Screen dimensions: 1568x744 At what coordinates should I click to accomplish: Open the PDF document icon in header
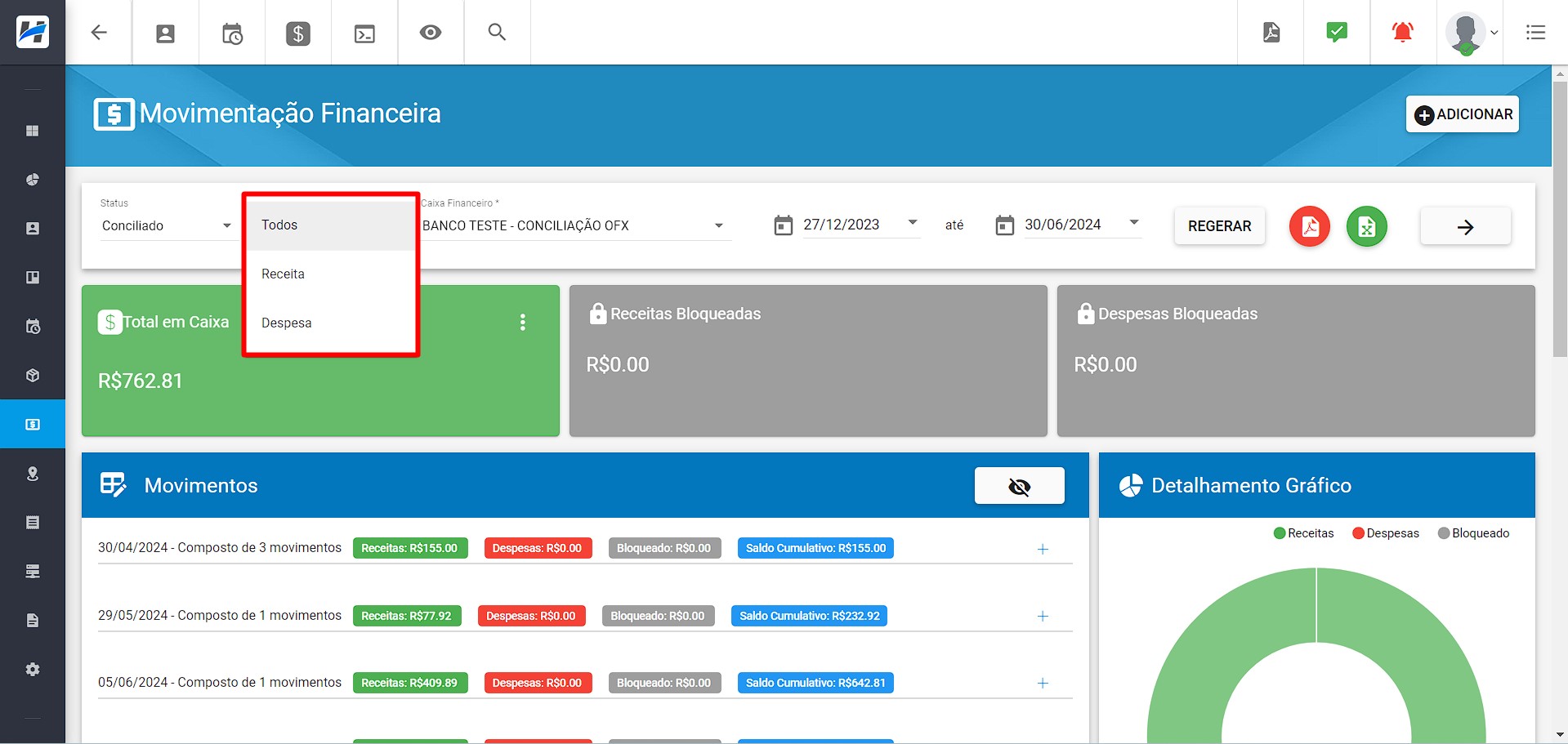[x=1271, y=33]
